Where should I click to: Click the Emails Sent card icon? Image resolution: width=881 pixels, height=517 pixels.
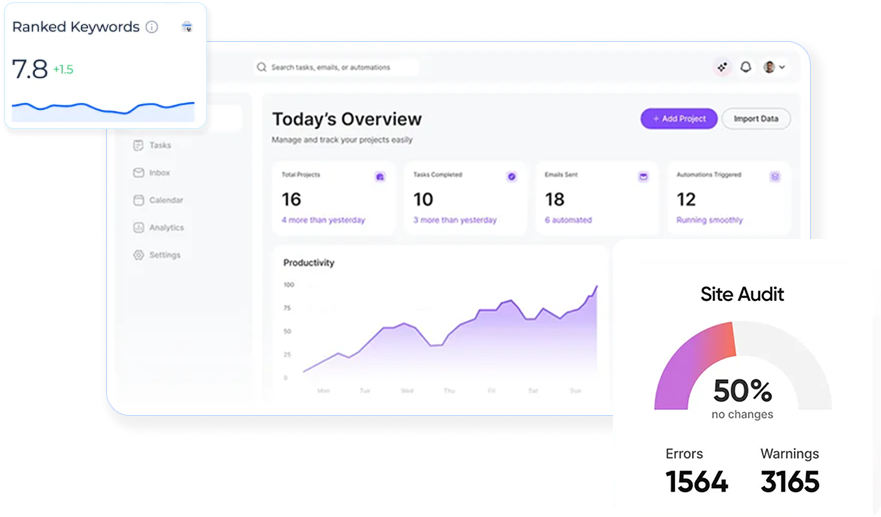(x=643, y=176)
